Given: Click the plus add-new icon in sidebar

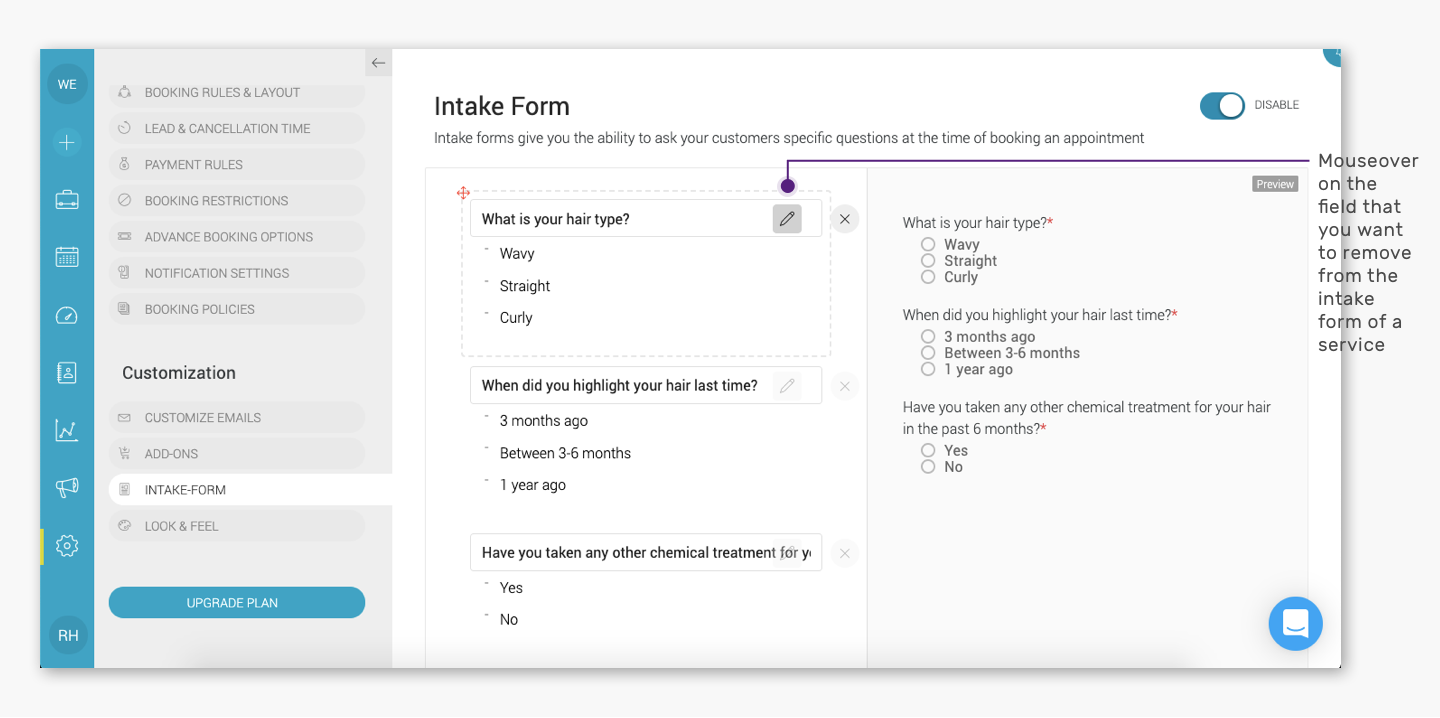Looking at the screenshot, I should (67, 142).
